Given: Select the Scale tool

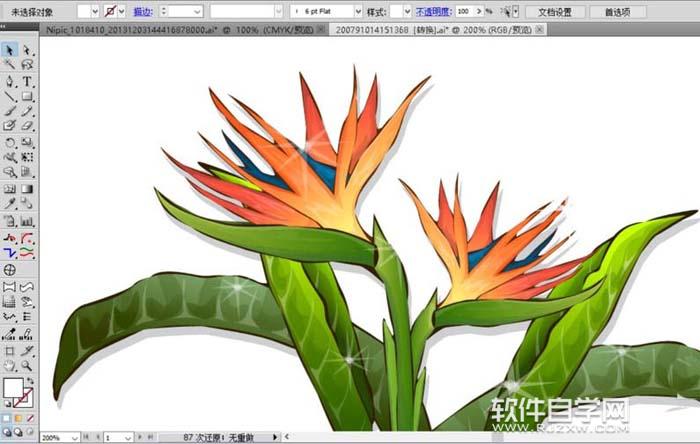Looking at the screenshot, I should [x=27, y=142].
